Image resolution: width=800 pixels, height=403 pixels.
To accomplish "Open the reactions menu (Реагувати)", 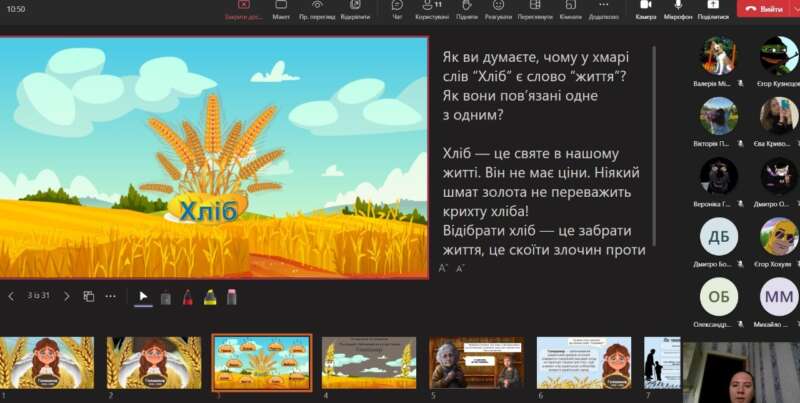I will 497,9.
